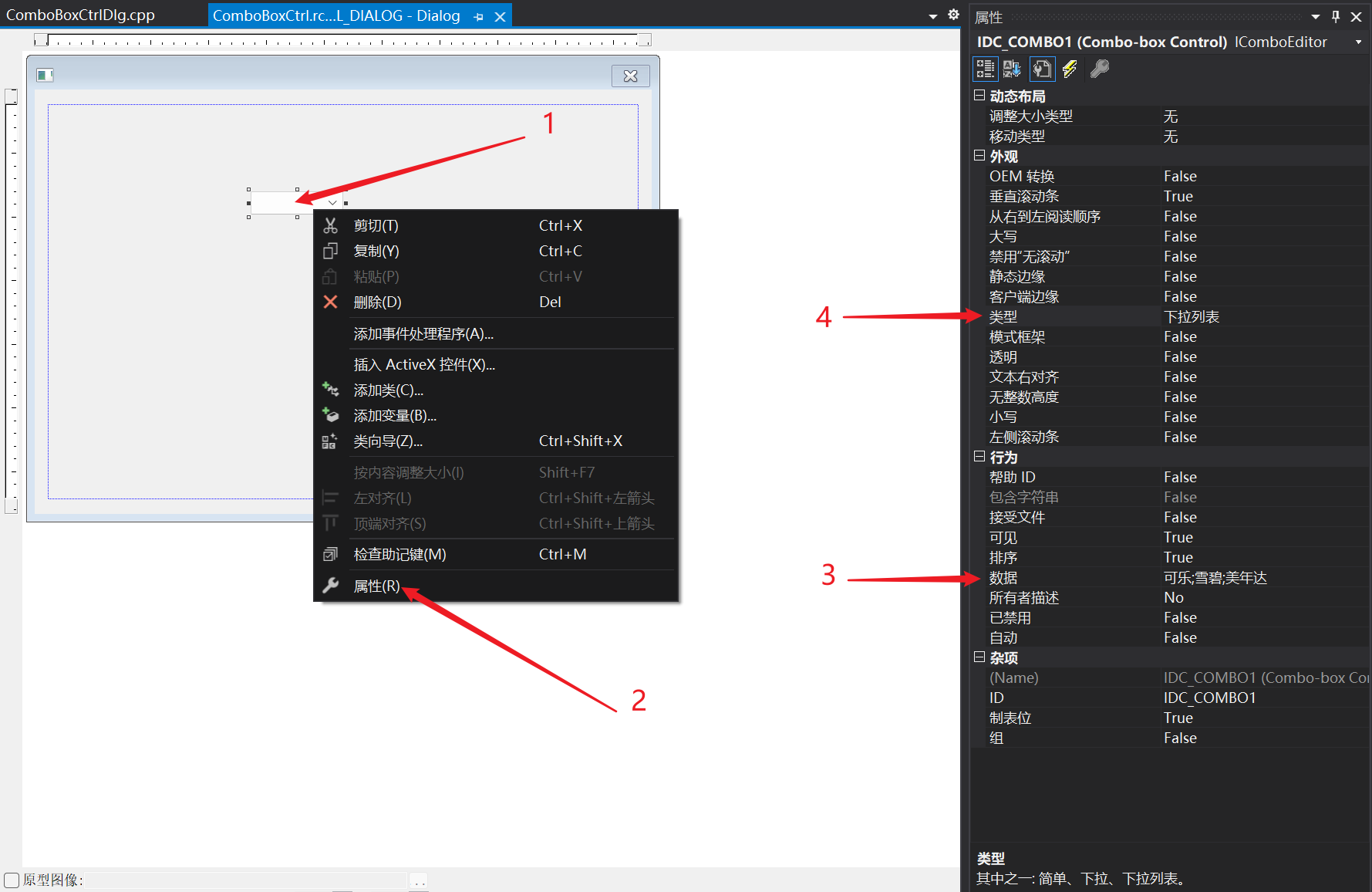Select the 可见 property row
Viewport: 1372px width, 892px height.
coord(1170,537)
